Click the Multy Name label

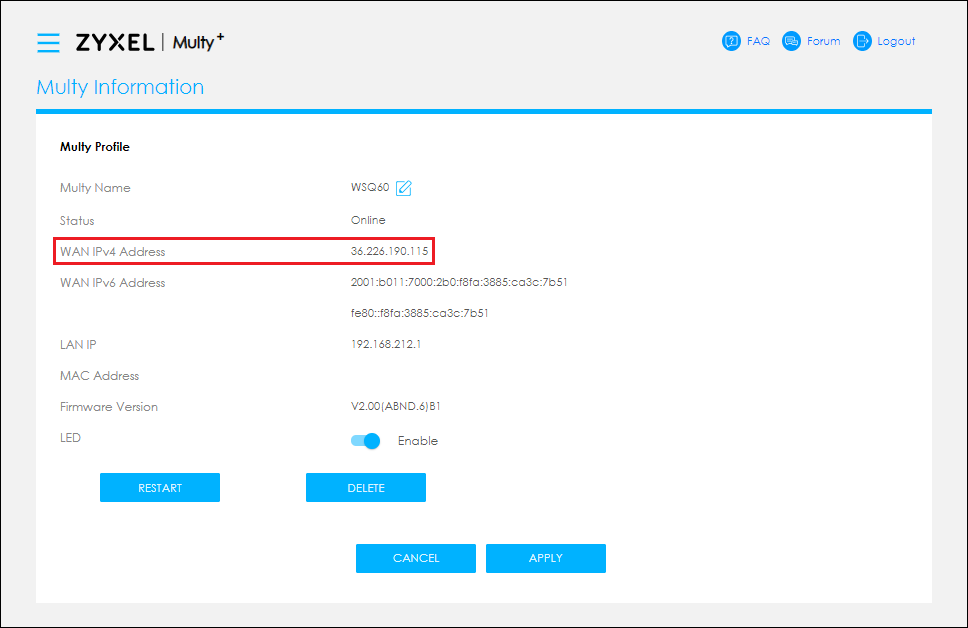click(x=95, y=188)
